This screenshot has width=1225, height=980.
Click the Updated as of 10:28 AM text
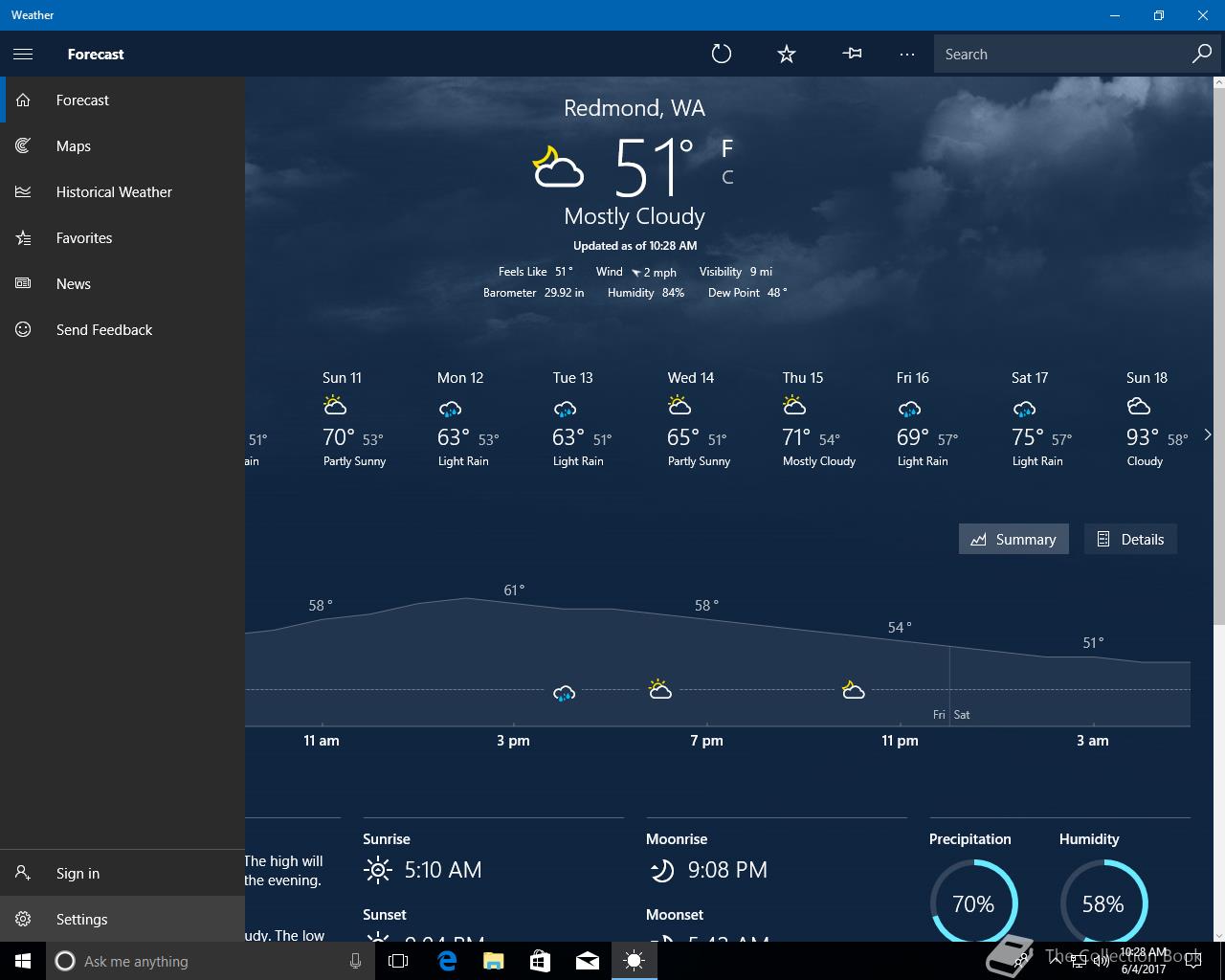pos(635,246)
